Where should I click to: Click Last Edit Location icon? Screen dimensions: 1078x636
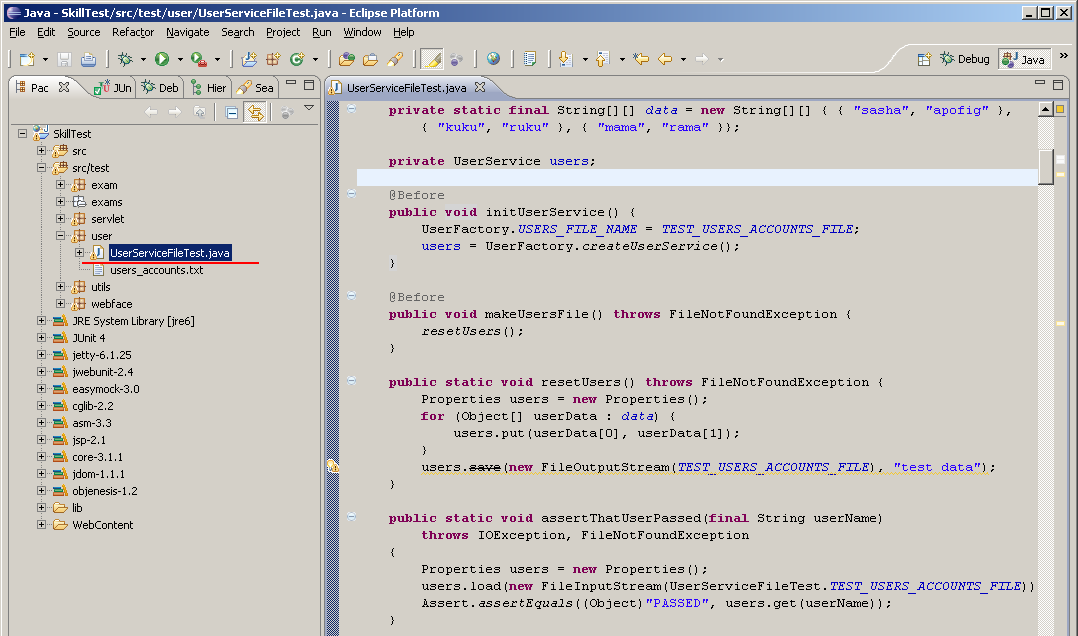(641, 59)
